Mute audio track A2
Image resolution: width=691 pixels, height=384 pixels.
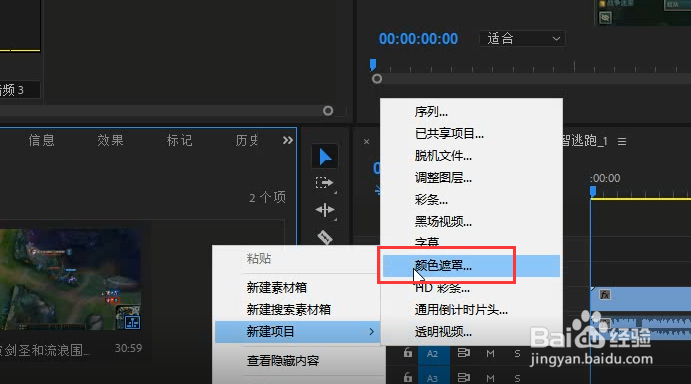click(490, 354)
